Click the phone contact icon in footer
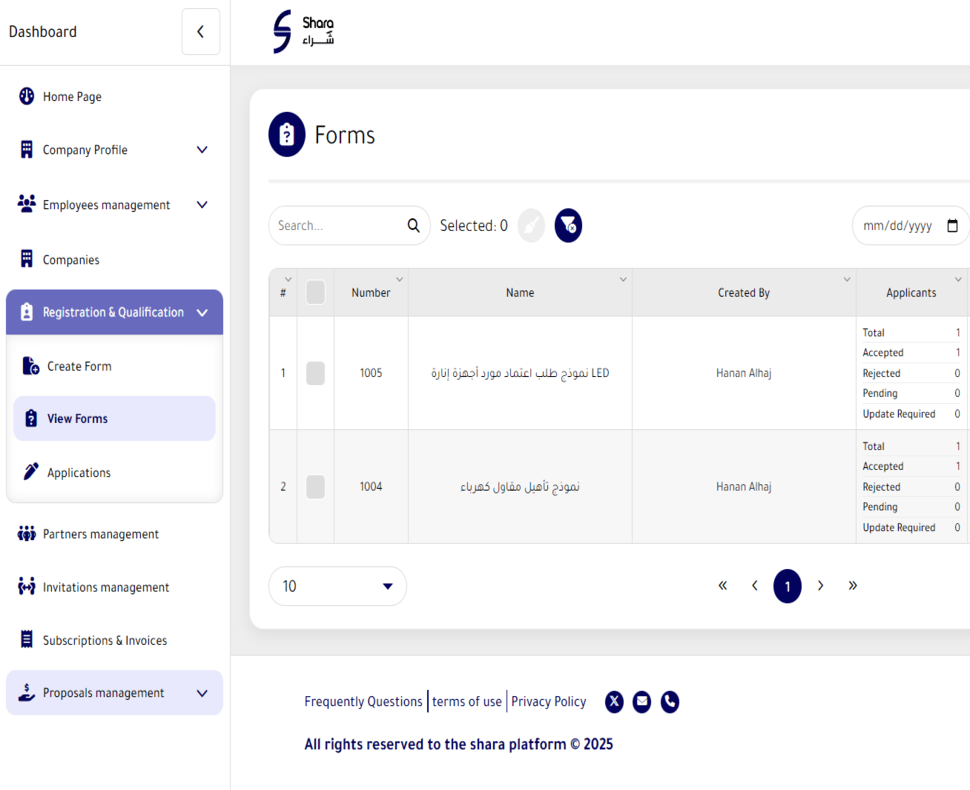 669,702
